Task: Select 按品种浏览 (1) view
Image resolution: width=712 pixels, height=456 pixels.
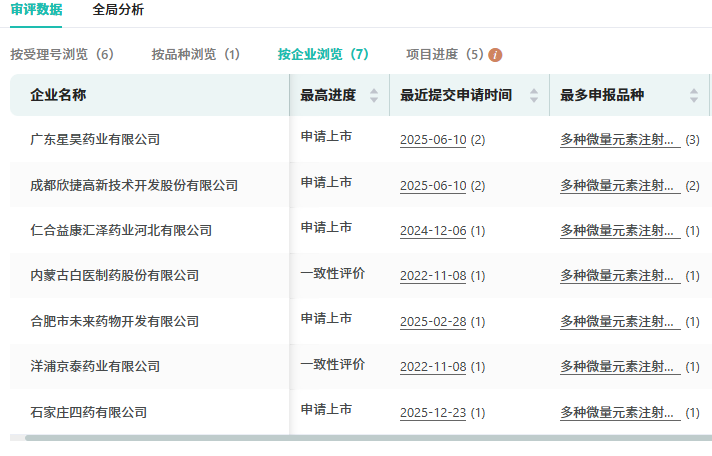Action: (x=196, y=54)
